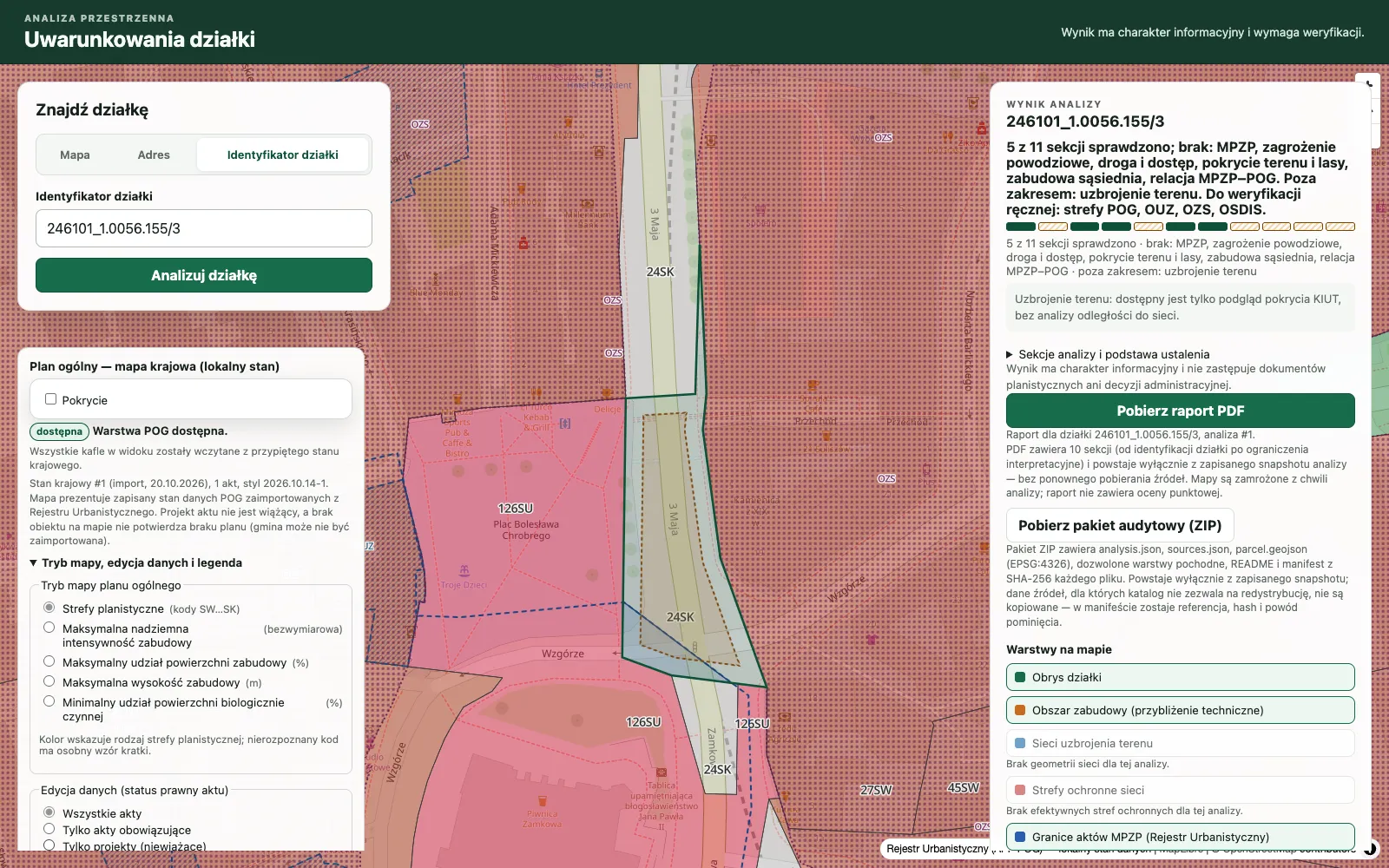The image size is (1389, 868).
Task: Select Tylko akty obowiązujące option
Action: 49,829
